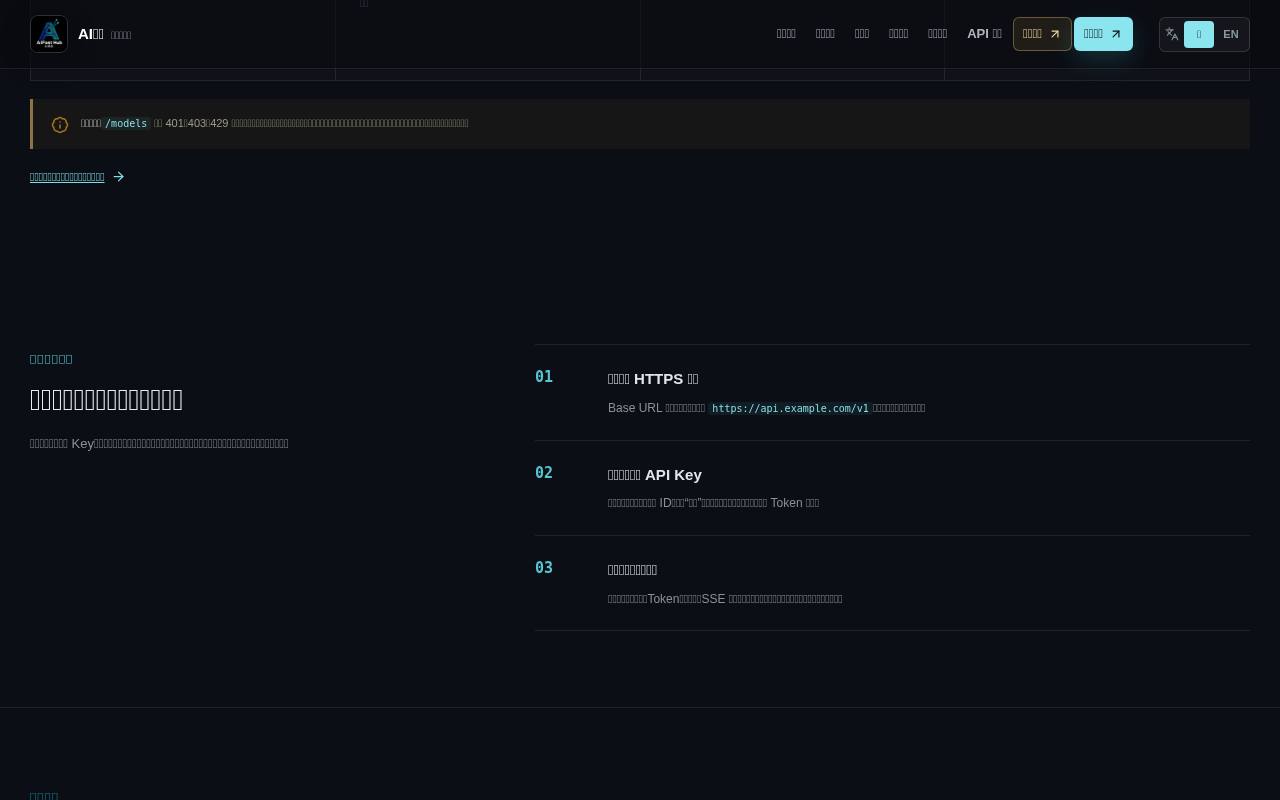Switch the language to EN
Viewport: 1280px width, 800px height.
pyautogui.click(x=1231, y=34)
